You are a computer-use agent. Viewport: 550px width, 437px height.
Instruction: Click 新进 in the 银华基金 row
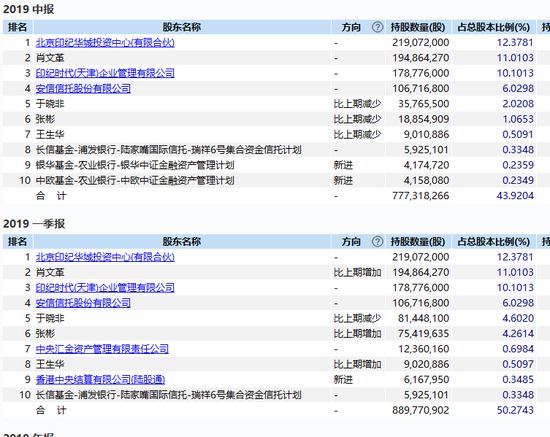343,165
